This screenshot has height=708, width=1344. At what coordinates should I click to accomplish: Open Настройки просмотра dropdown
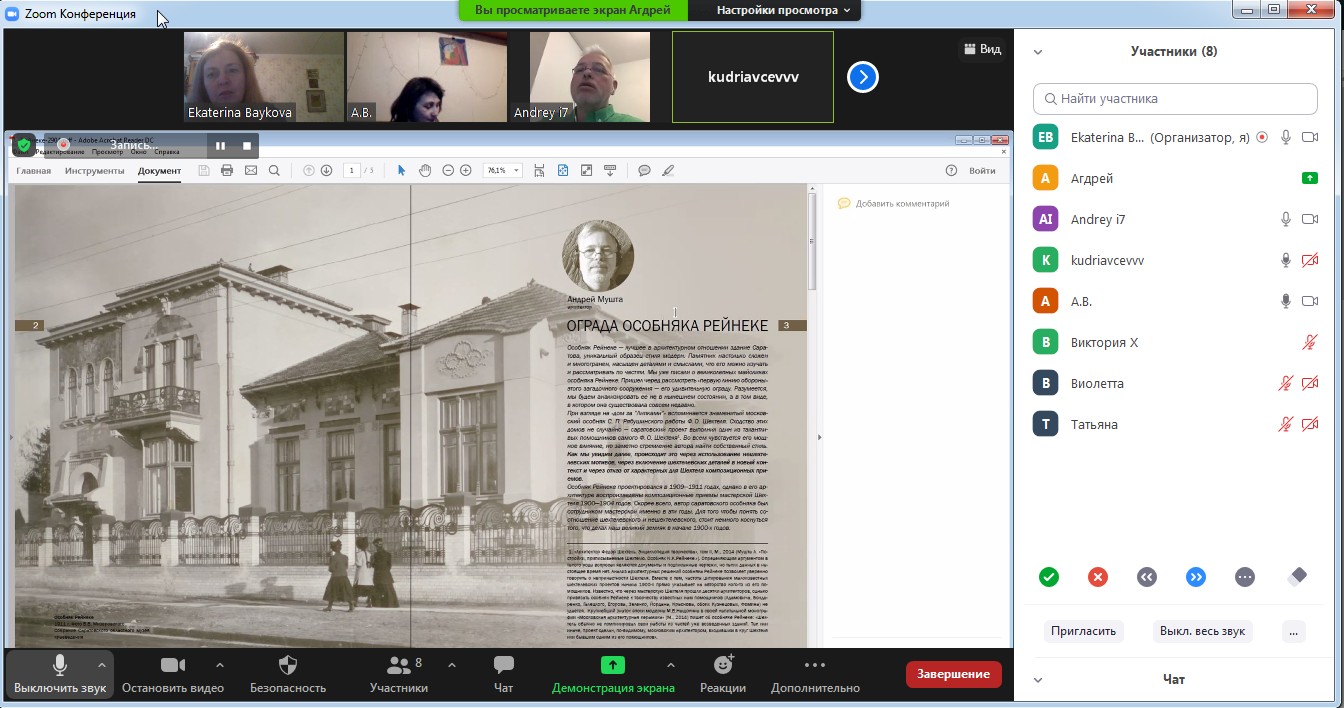point(783,10)
